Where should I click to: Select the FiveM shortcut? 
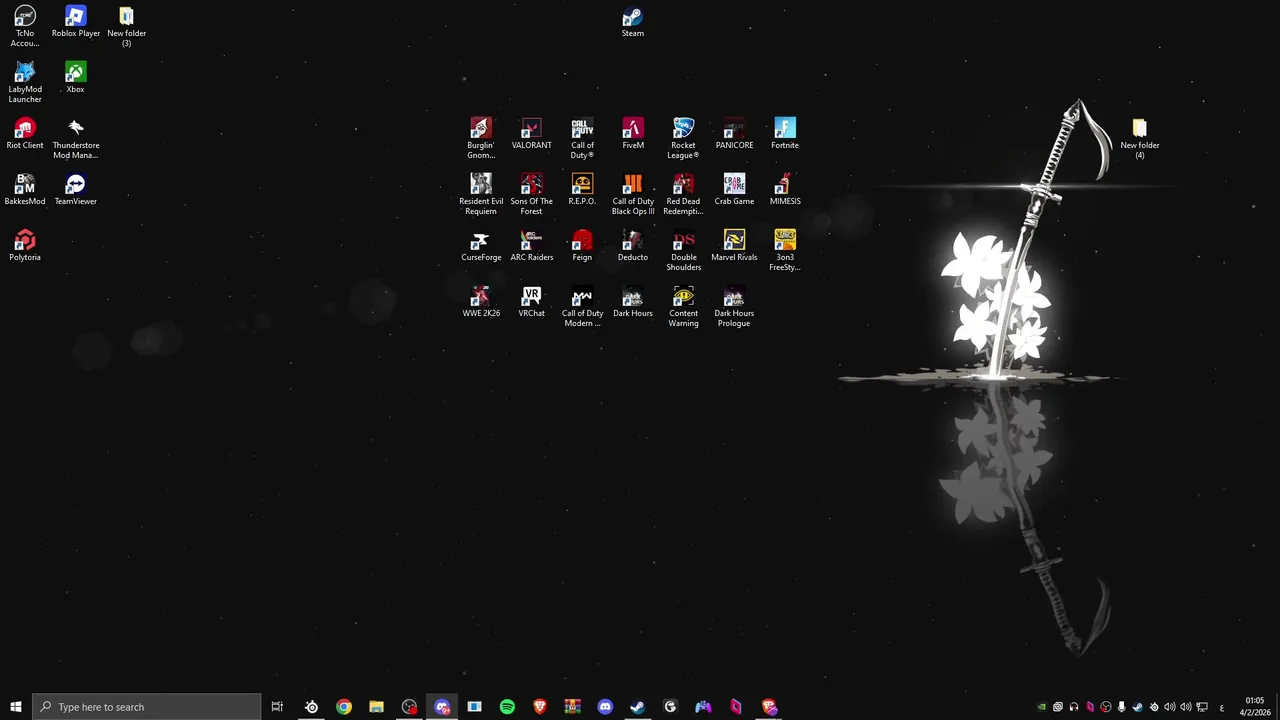tap(633, 135)
